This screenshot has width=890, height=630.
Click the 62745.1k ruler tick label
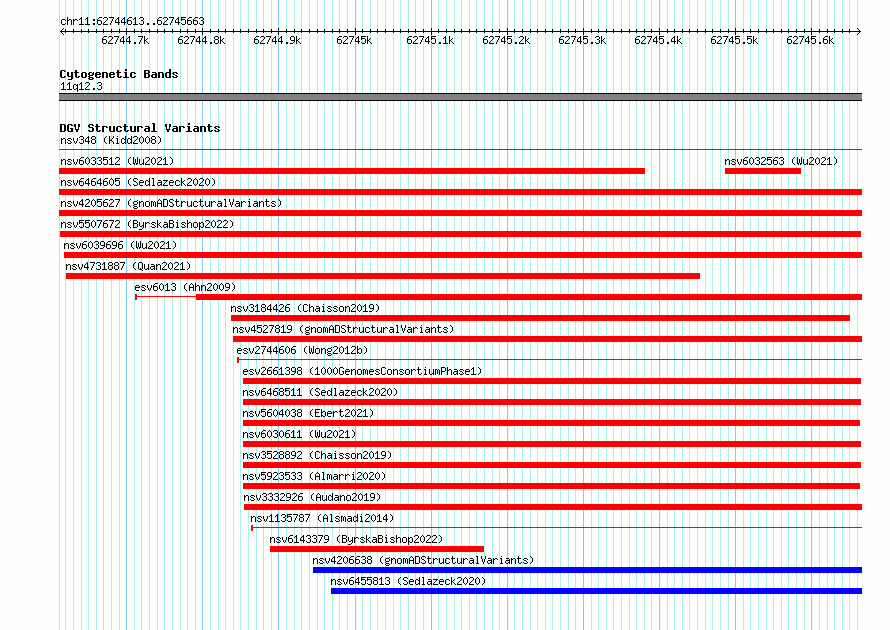click(x=430, y=40)
